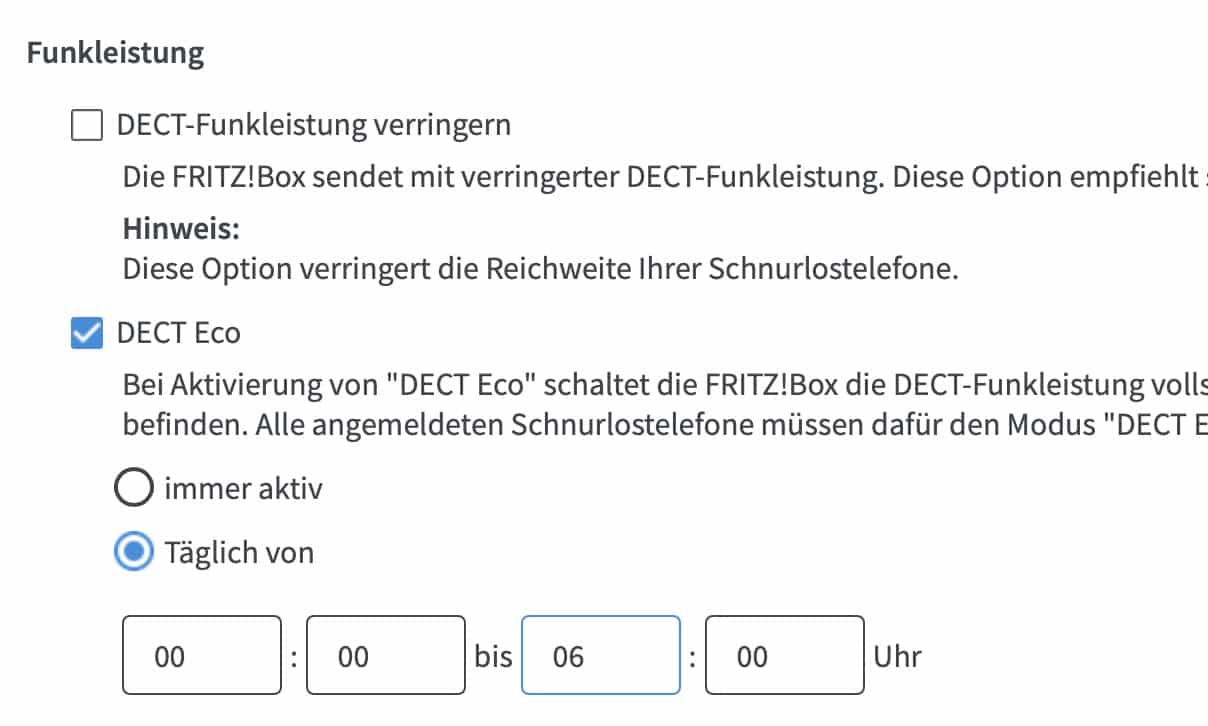Image resolution: width=1208 pixels, height=726 pixels.
Task: Focus the end hour field showing 06
Action: pos(600,656)
